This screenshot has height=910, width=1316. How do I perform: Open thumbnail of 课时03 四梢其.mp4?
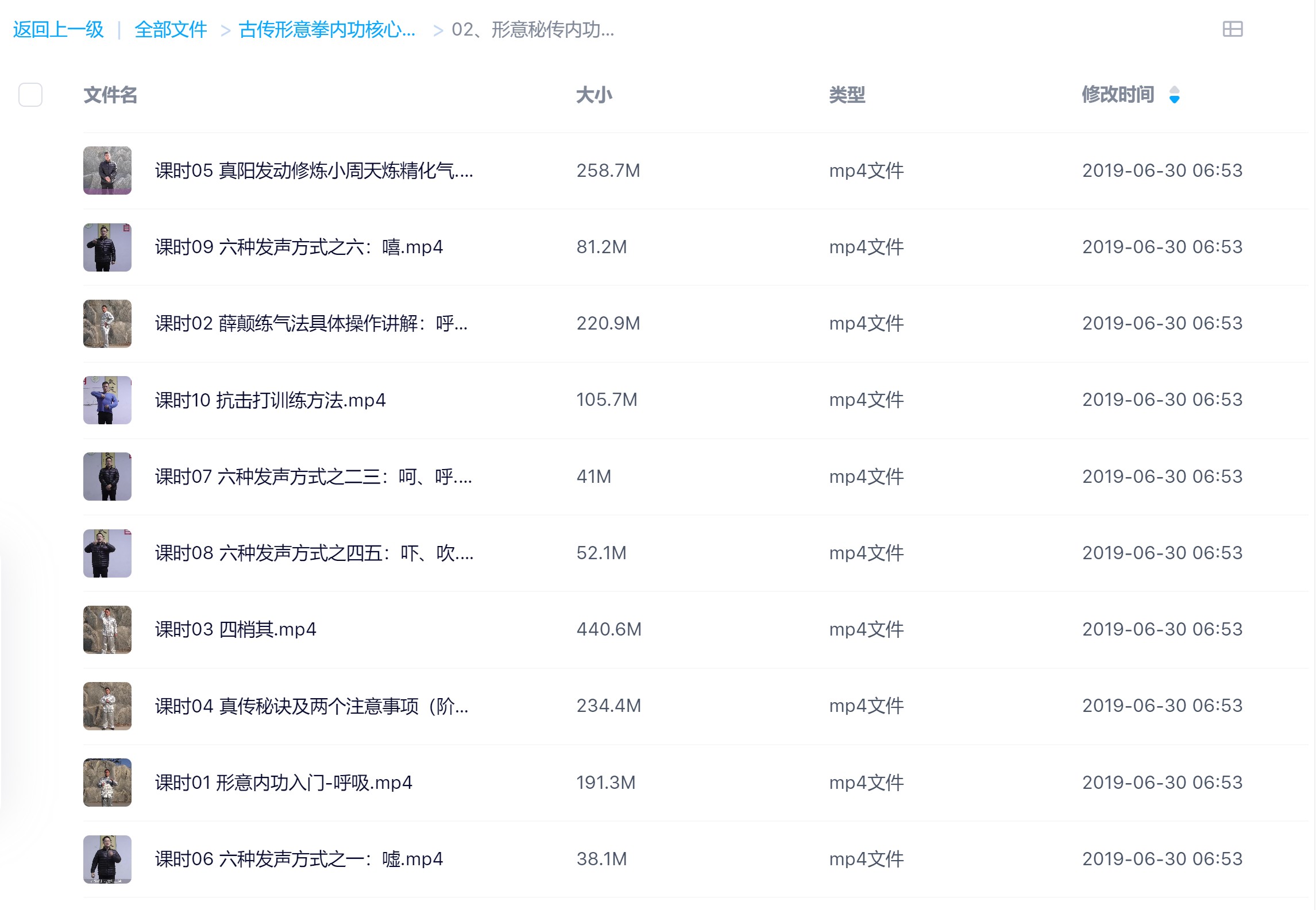(x=107, y=629)
